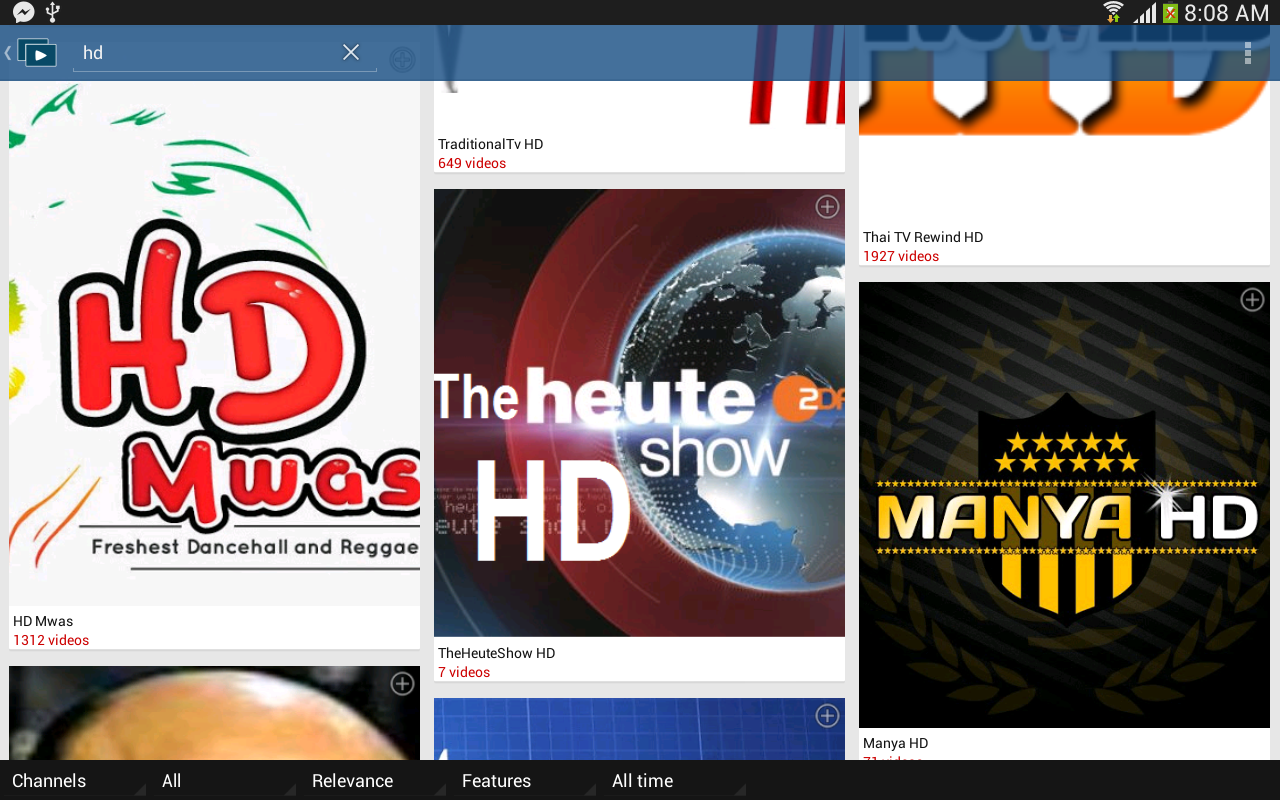Open the All time date dropdown
This screenshot has height=800, width=1280.
[x=675, y=781]
